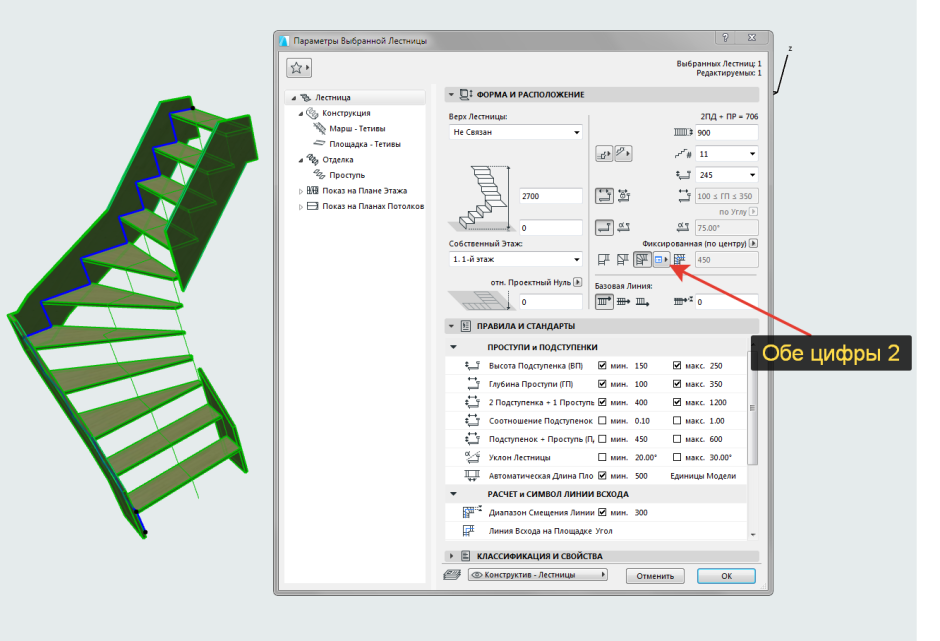The height and width of the screenshot is (641, 940).
Task: Choose the winder turning type icon
Action: point(642,260)
